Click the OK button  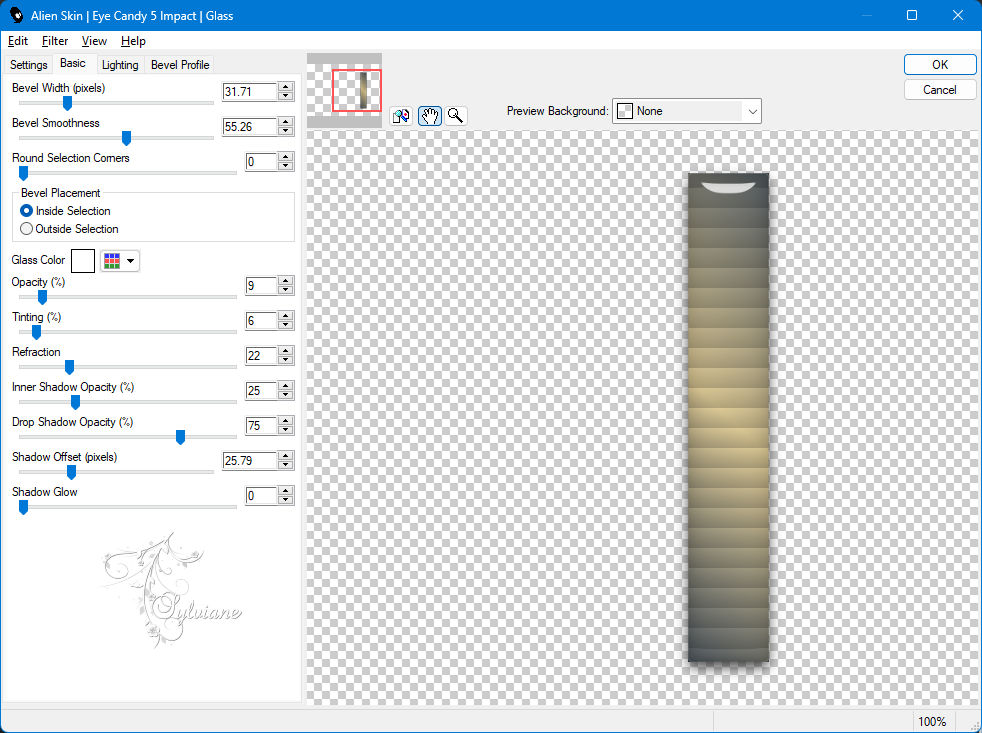click(x=939, y=65)
